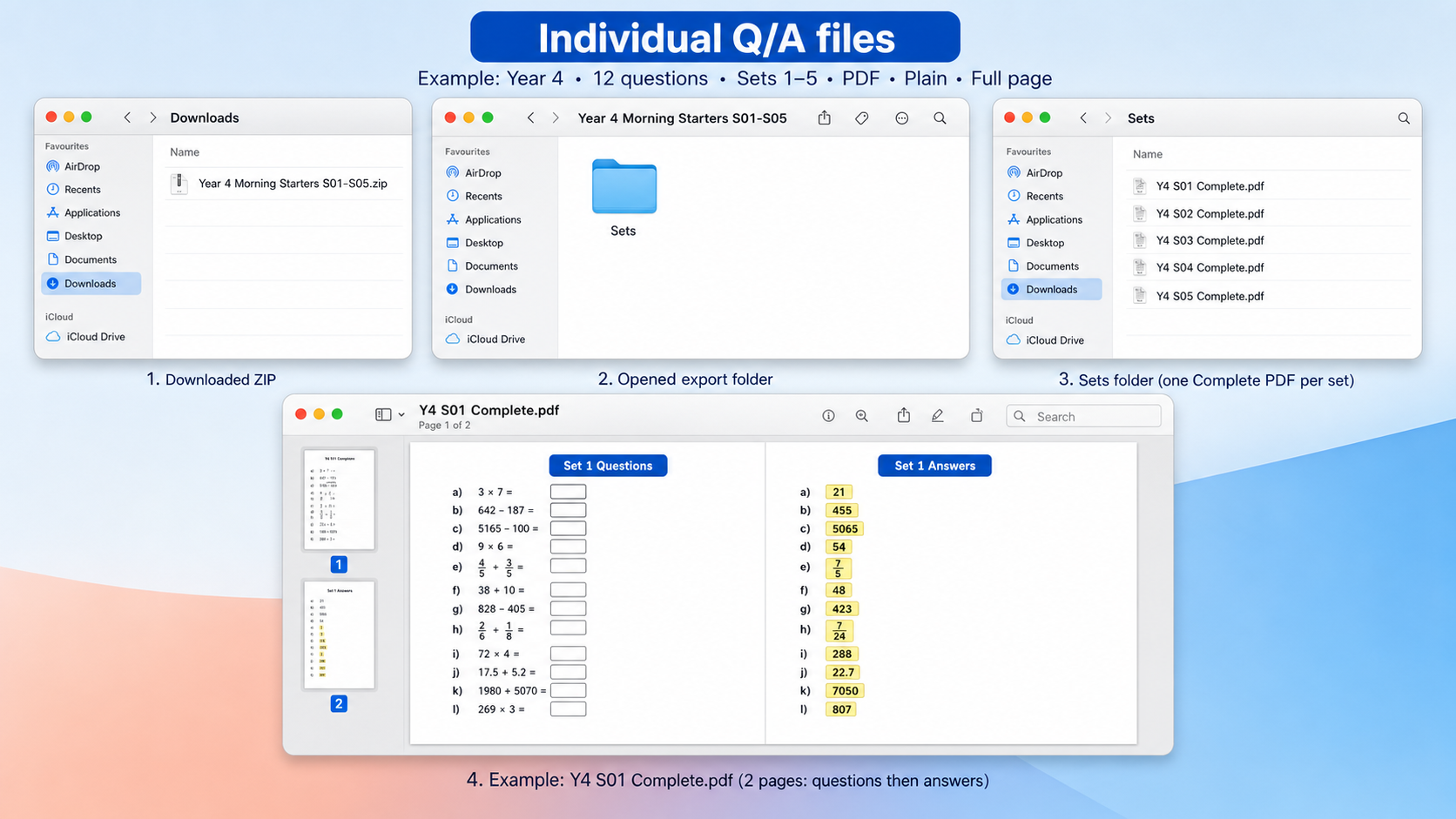1456x819 pixels.
Task: Open iCloud Drive in the Downloads window sidebar
Action: pyautogui.click(x=85, y=337)
